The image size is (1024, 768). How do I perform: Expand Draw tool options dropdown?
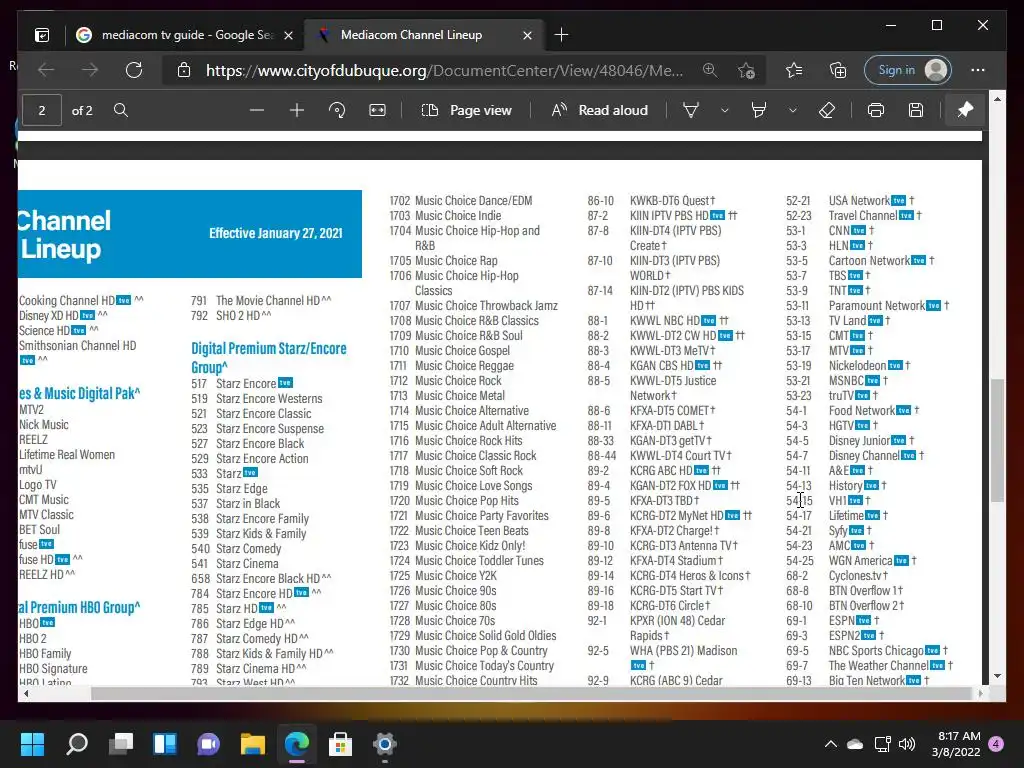click(x=724, y=110)
